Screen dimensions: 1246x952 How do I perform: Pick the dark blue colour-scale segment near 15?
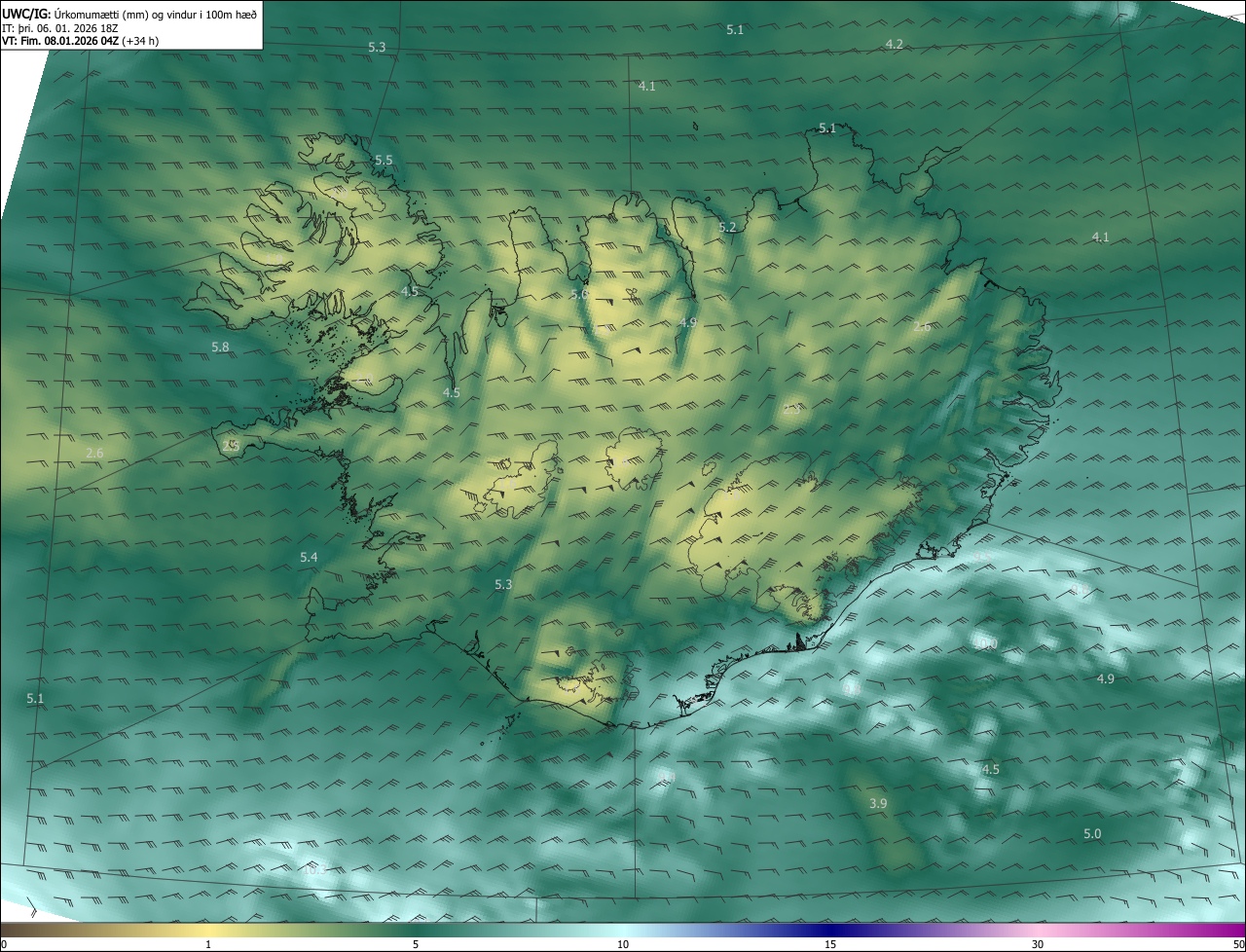pos(830,930)
